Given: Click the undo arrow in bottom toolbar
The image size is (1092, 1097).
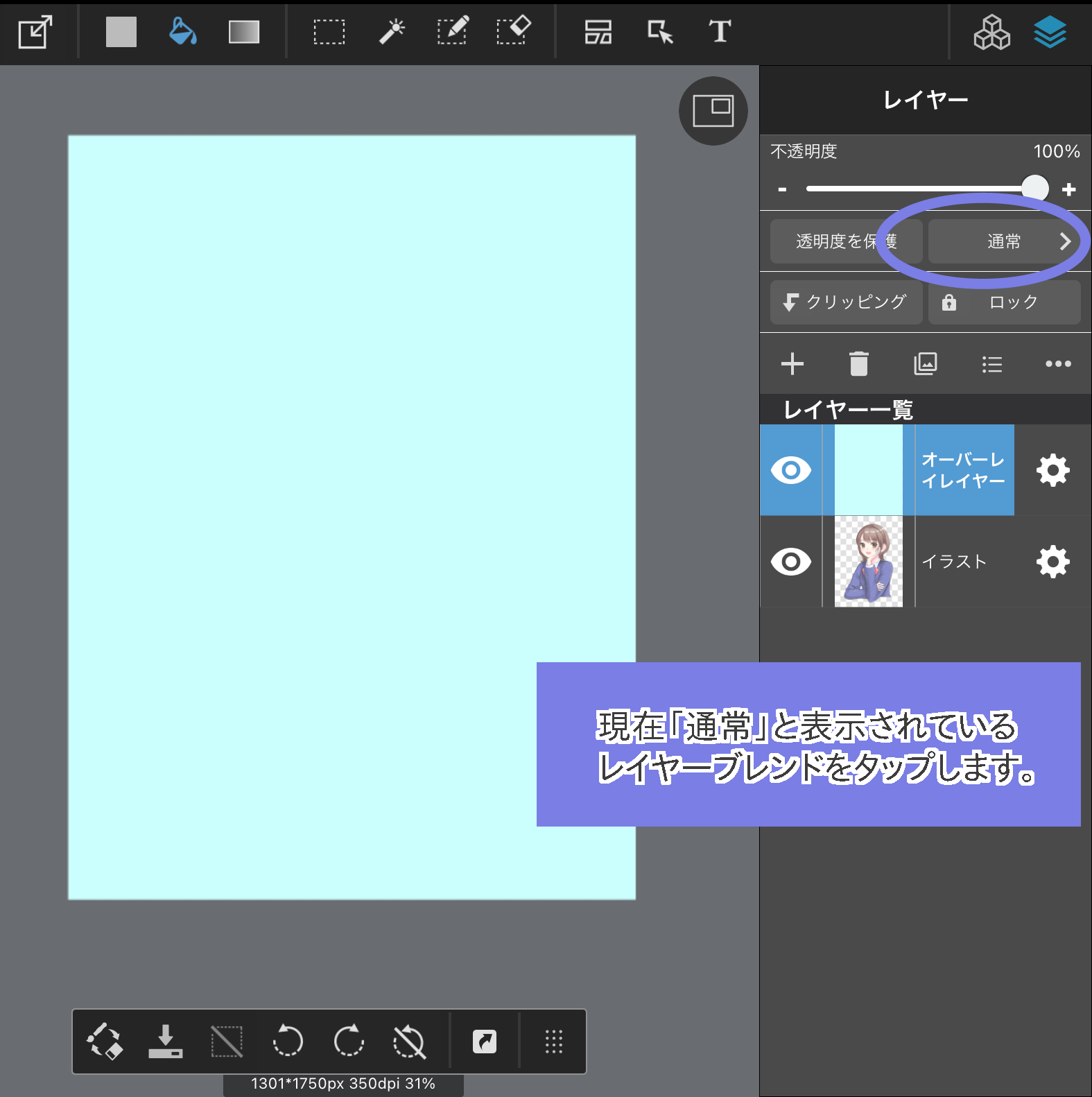Looking at the screenshot, I should point(287,1041).
